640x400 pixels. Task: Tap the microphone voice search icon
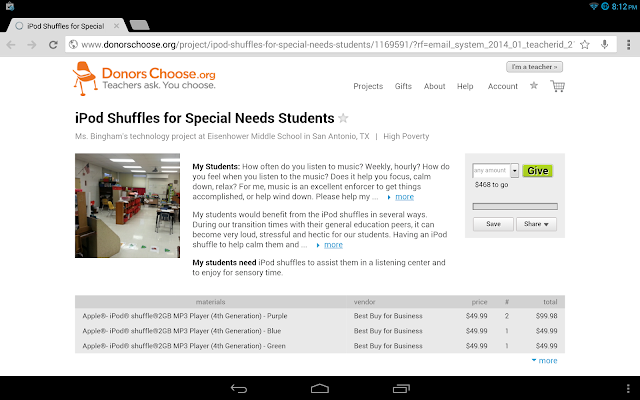[x=604, y=44]
